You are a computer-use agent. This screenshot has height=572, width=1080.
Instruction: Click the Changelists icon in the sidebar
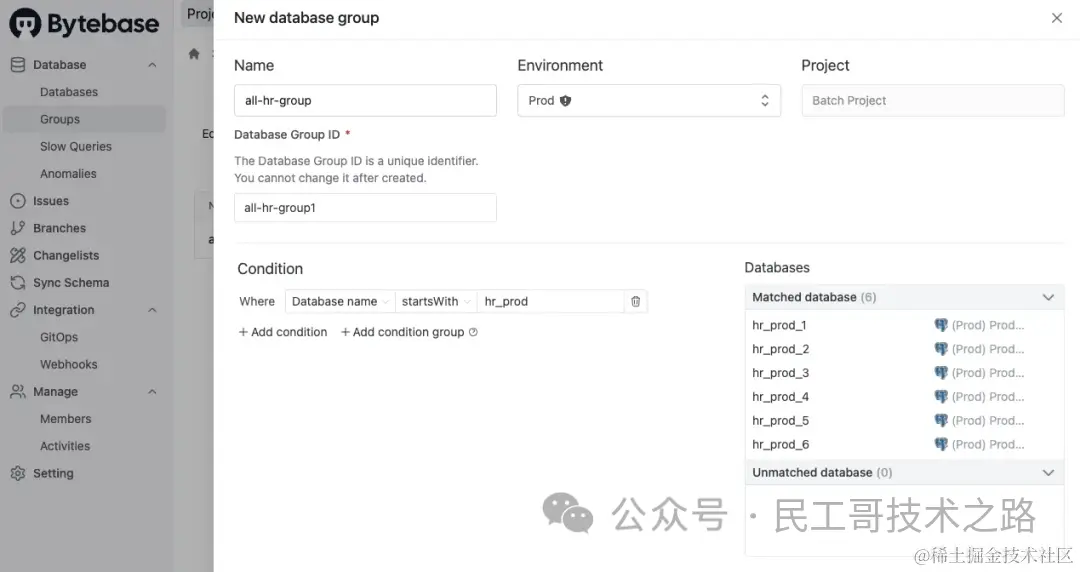click(17, 255)
